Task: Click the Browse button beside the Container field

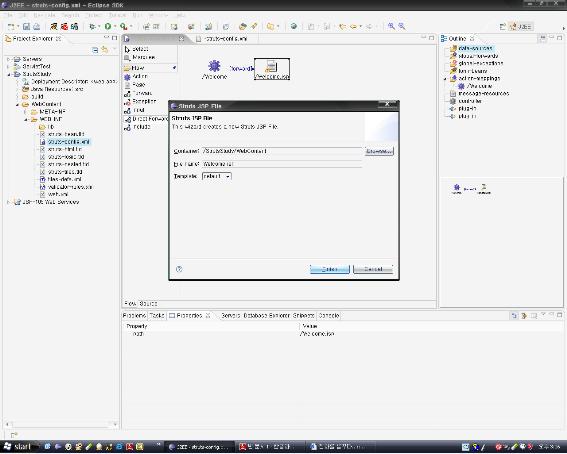Action: click(x=379, y=151)
